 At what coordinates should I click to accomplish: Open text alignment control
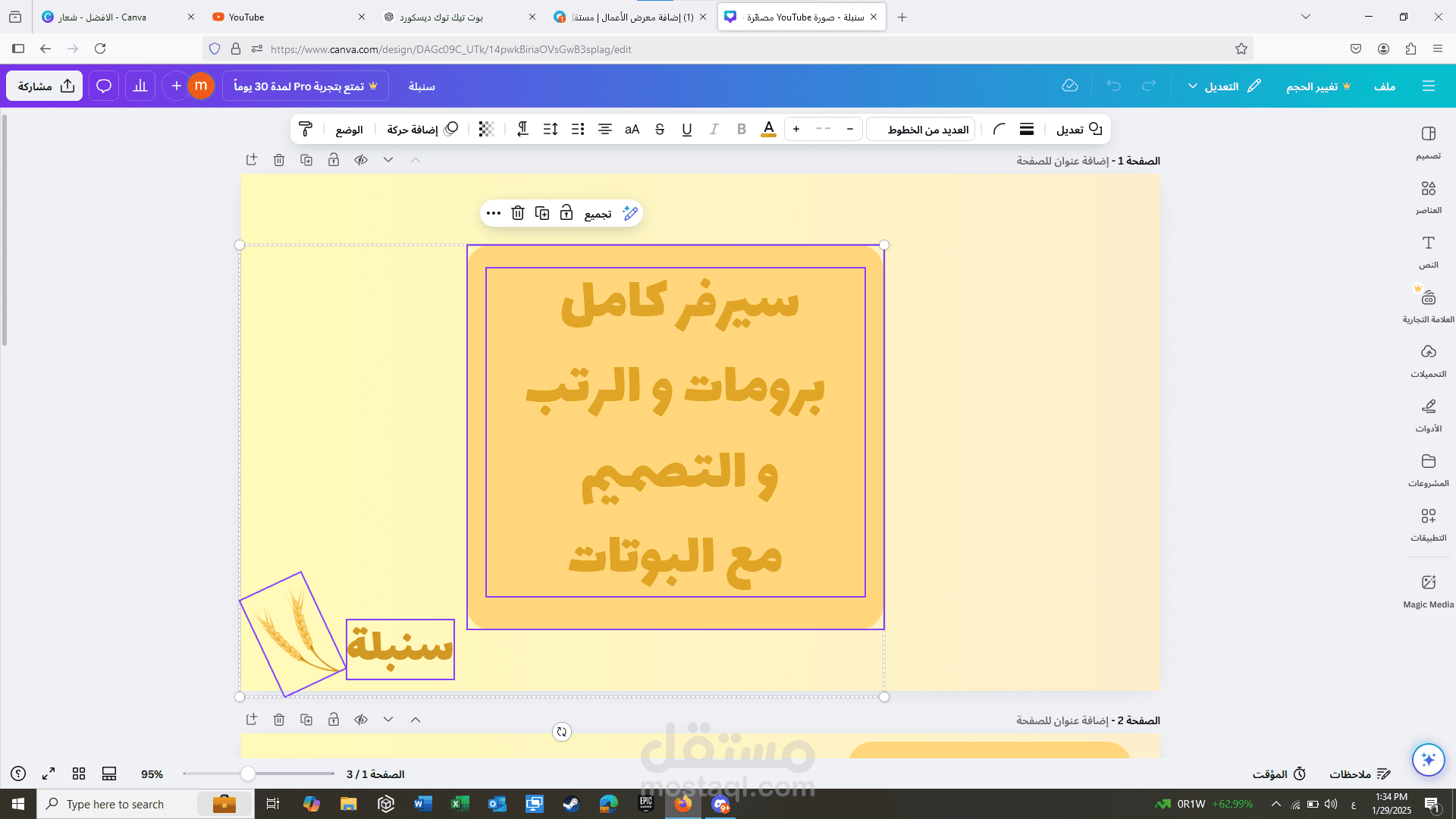(x=605, y=129)
